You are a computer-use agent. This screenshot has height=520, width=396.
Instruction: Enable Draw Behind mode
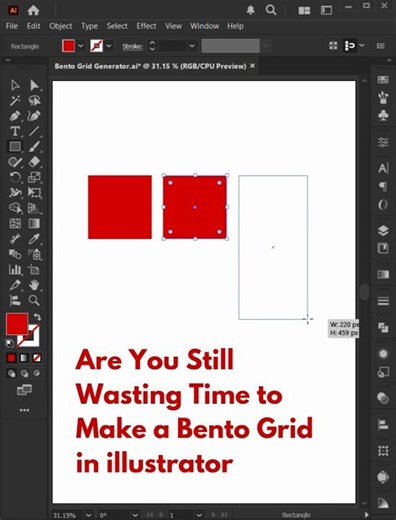[24, 373]
